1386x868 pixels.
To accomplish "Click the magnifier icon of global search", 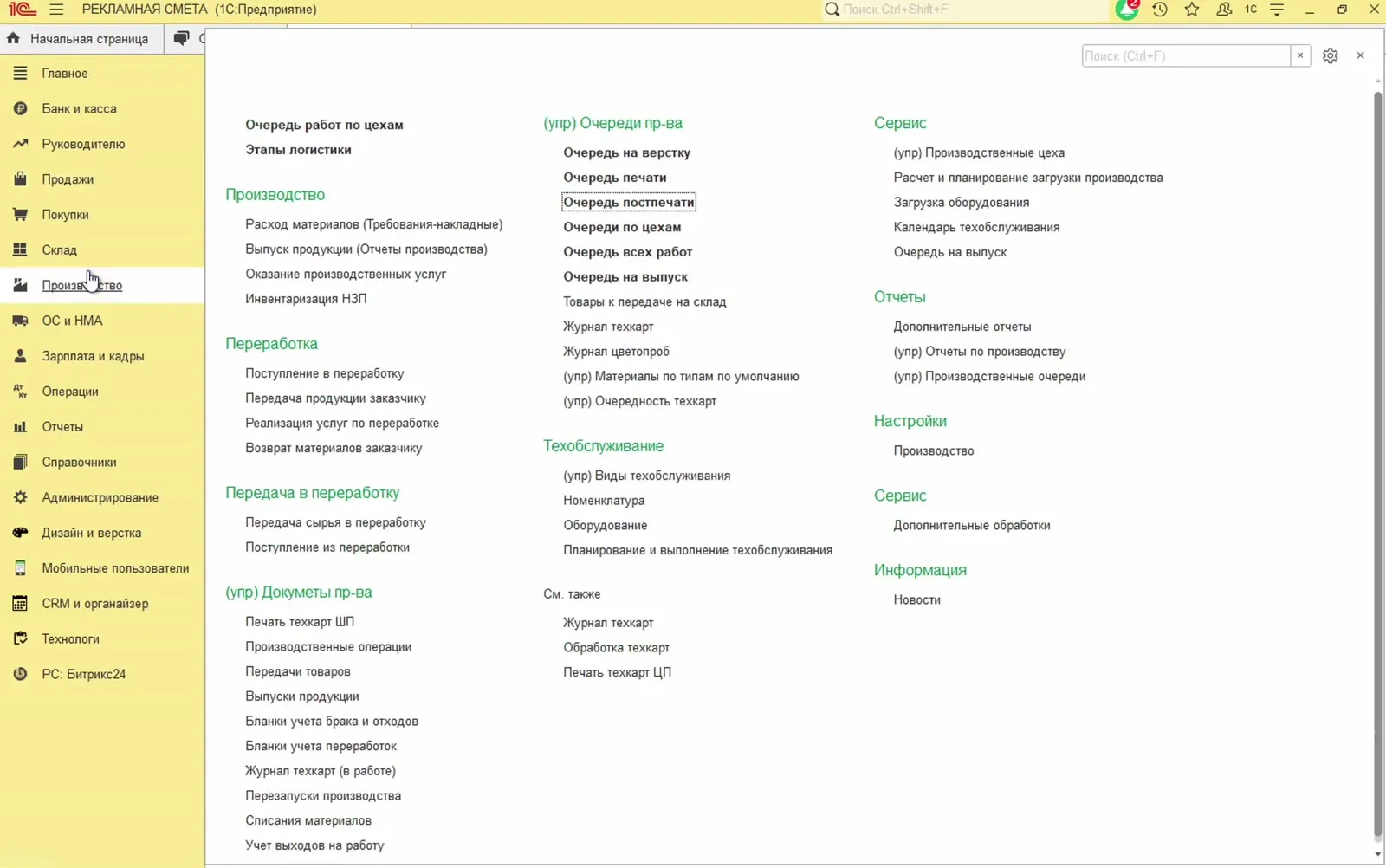I will click(x=832, y=10).
